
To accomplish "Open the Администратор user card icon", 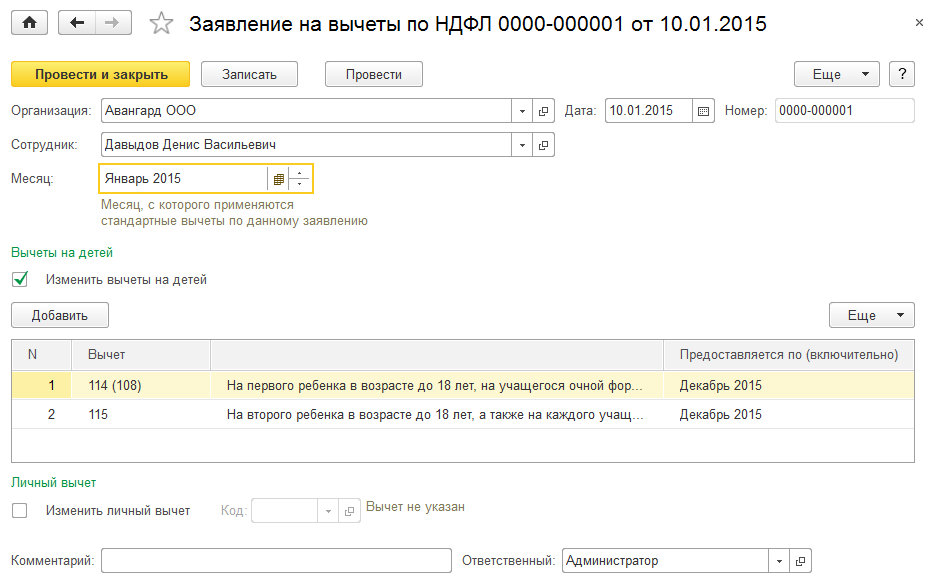I will (801, 561).
